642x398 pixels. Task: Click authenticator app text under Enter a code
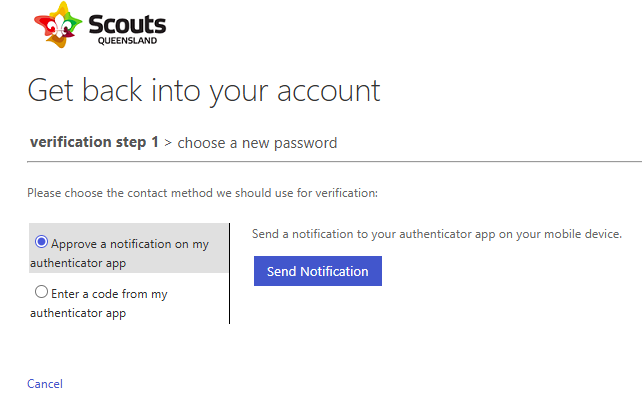coord(78,313)
